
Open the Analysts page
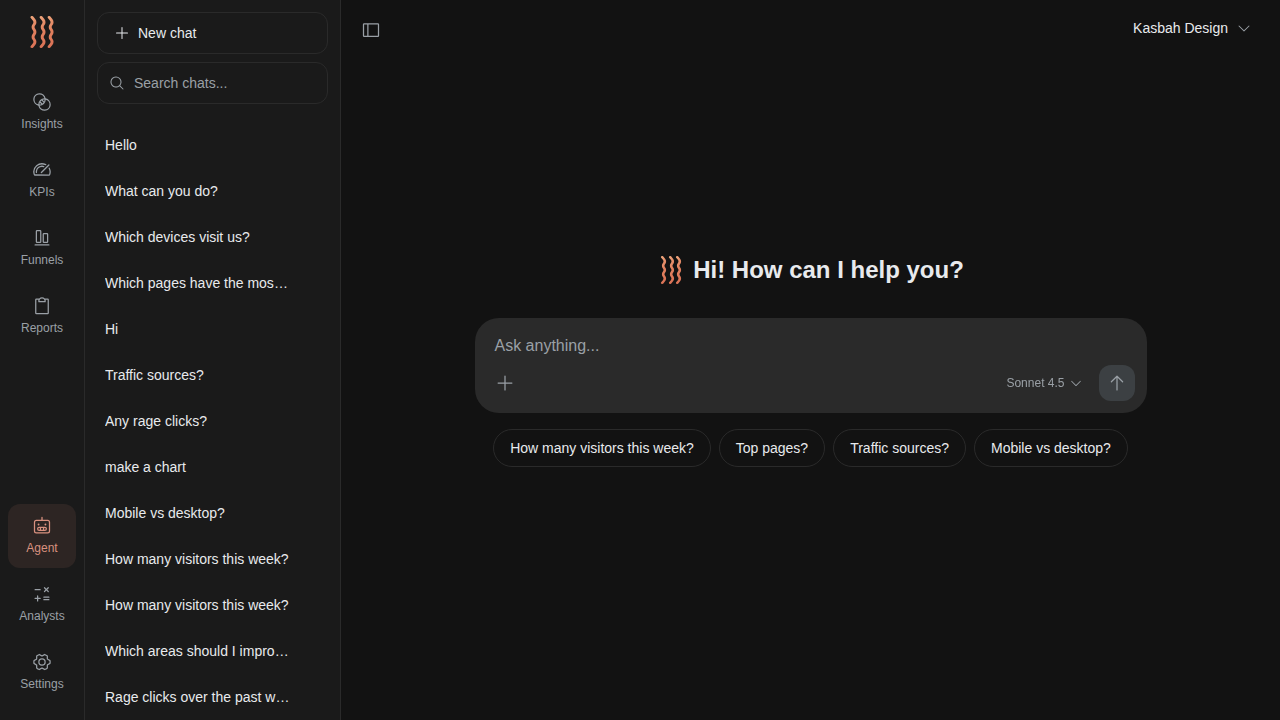42,603
